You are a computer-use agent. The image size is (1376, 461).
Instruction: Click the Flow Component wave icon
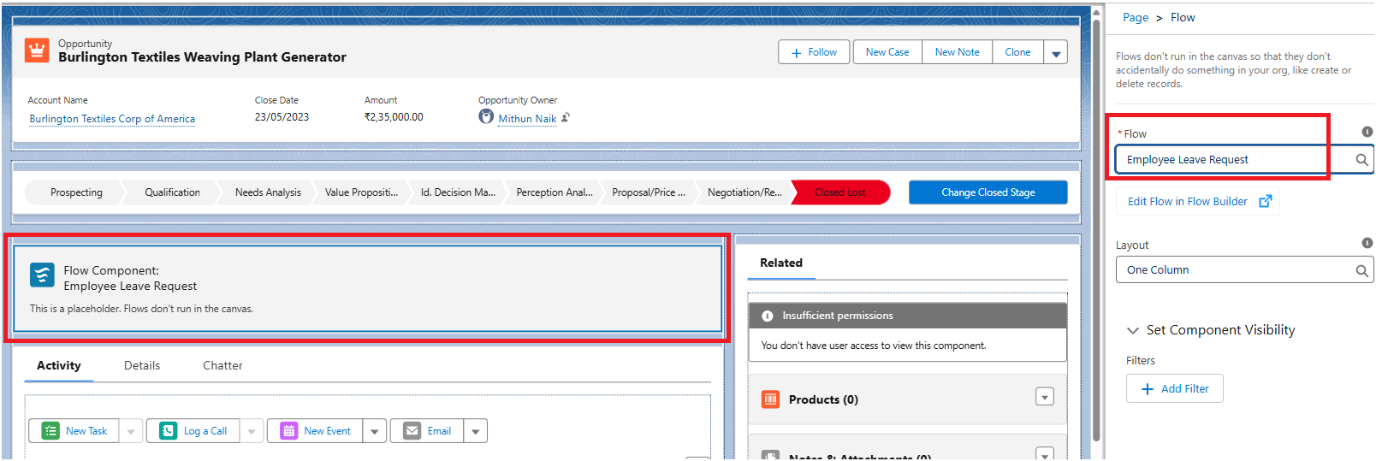[42, 275]
